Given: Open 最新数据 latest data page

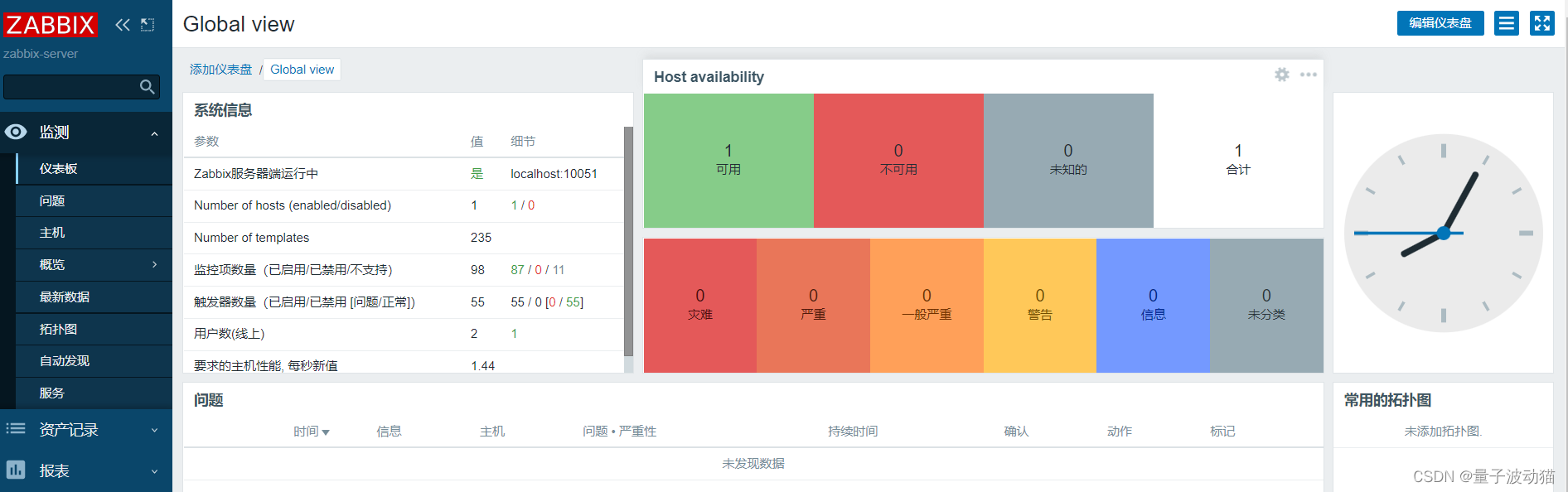Looking at the screenshot, I should pos(65,297).
